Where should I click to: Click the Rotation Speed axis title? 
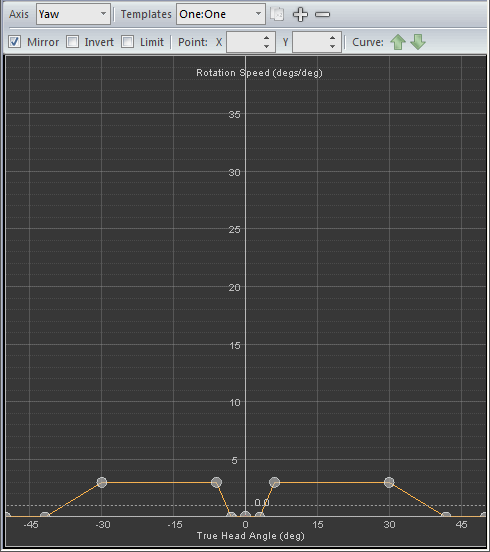(259, 73)
